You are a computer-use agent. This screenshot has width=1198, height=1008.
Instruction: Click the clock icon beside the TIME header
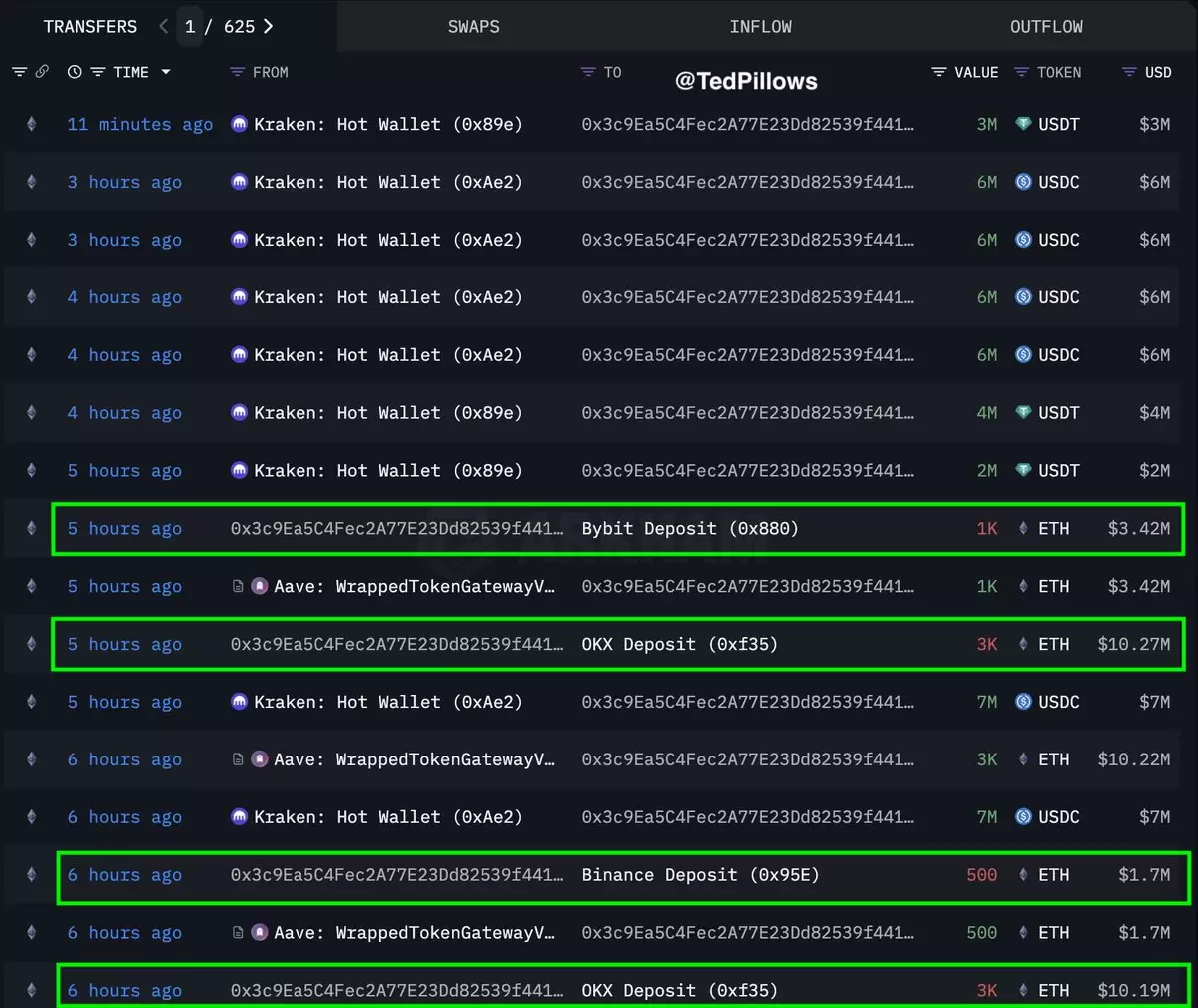point(74,72)
